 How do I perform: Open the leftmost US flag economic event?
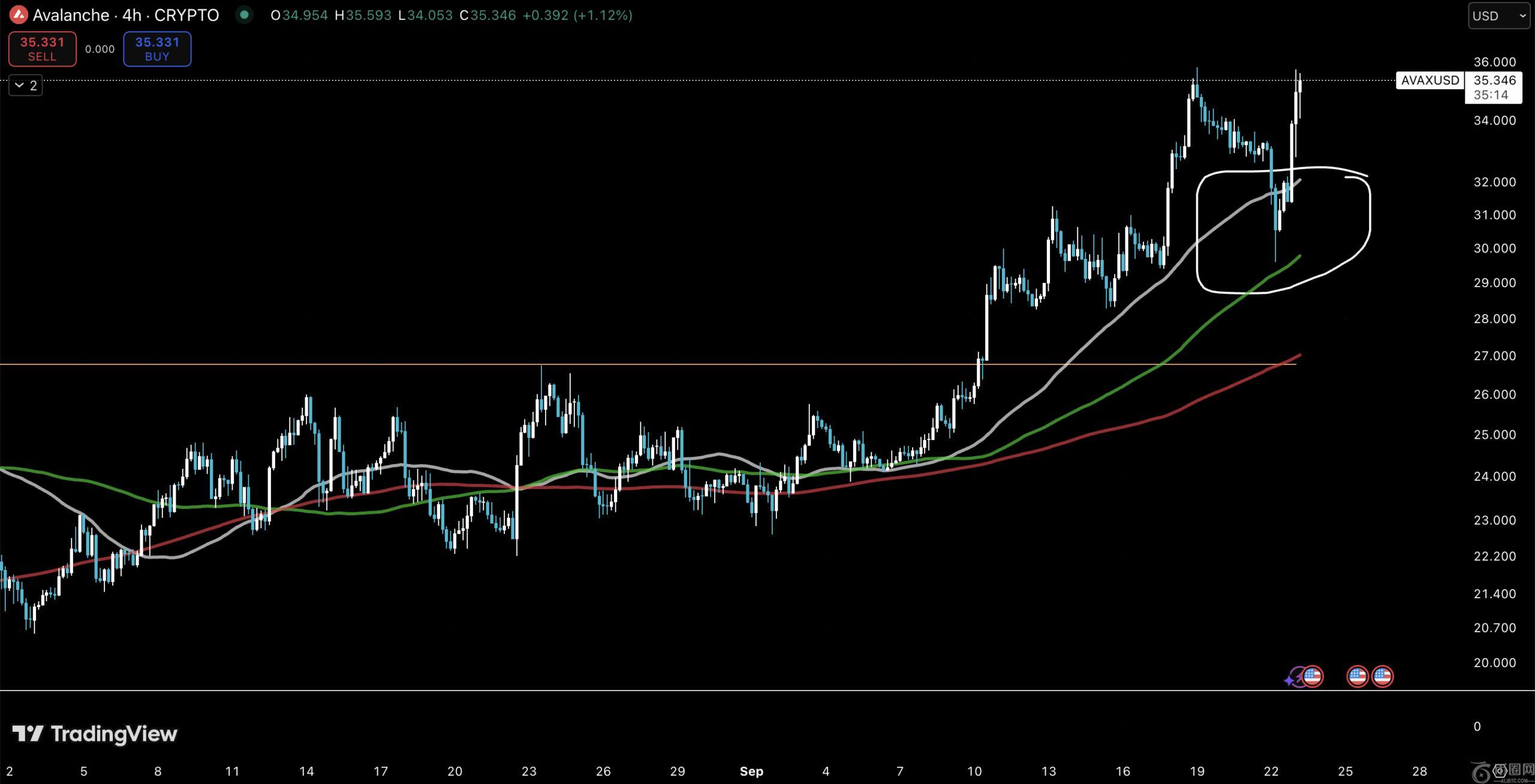point(1313,677)
